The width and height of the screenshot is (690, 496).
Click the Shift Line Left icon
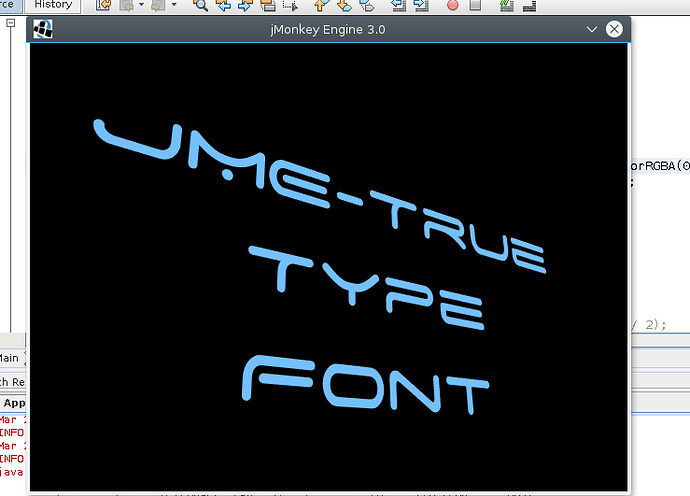pos(400,5)
